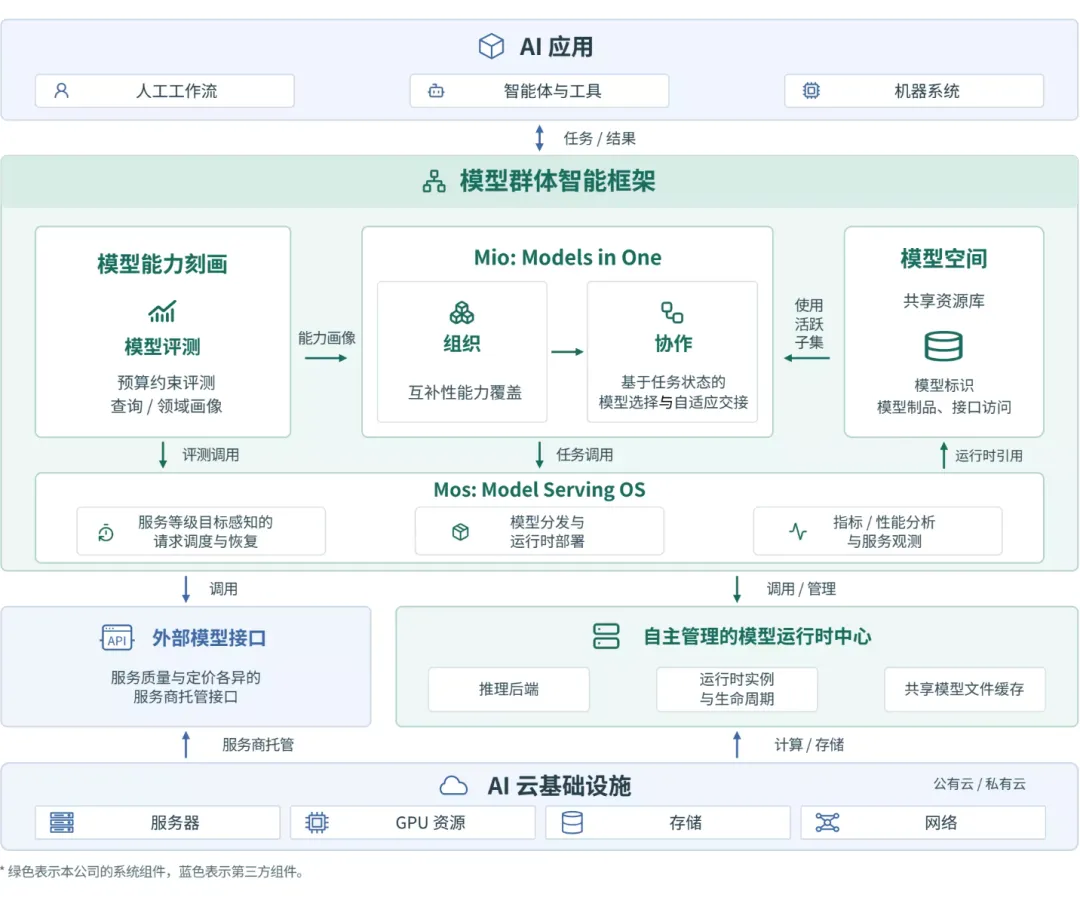Select the GPU 资源 box

coord(413,822)
